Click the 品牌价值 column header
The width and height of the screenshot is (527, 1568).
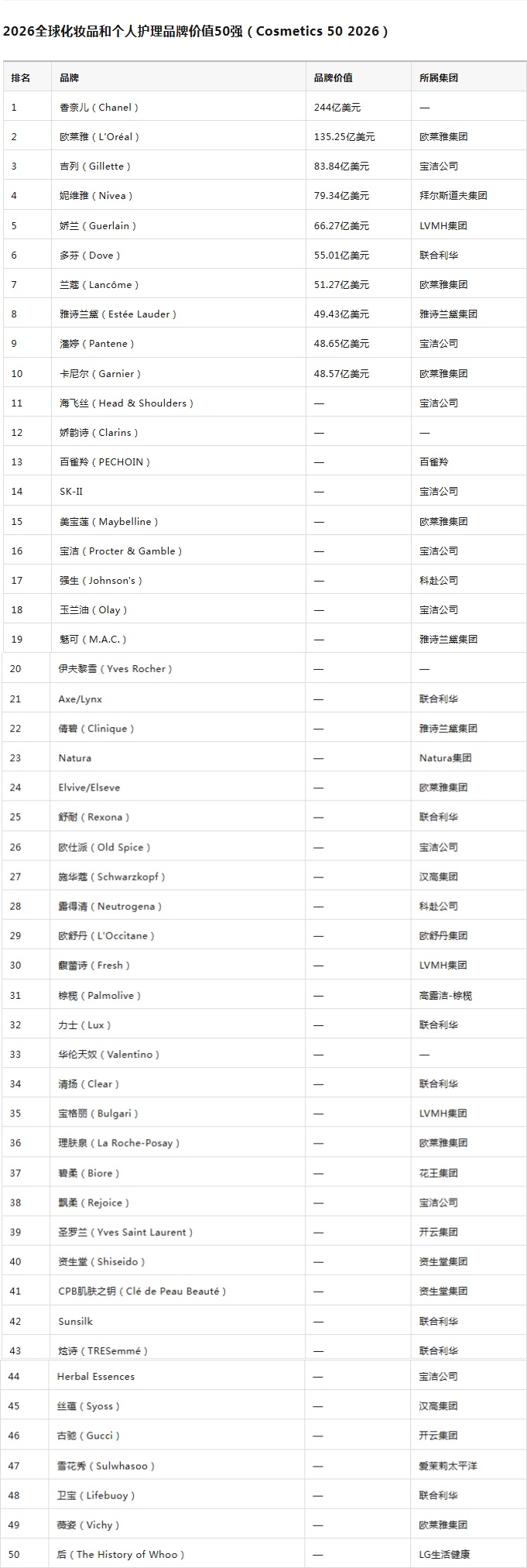click(334, 77)
